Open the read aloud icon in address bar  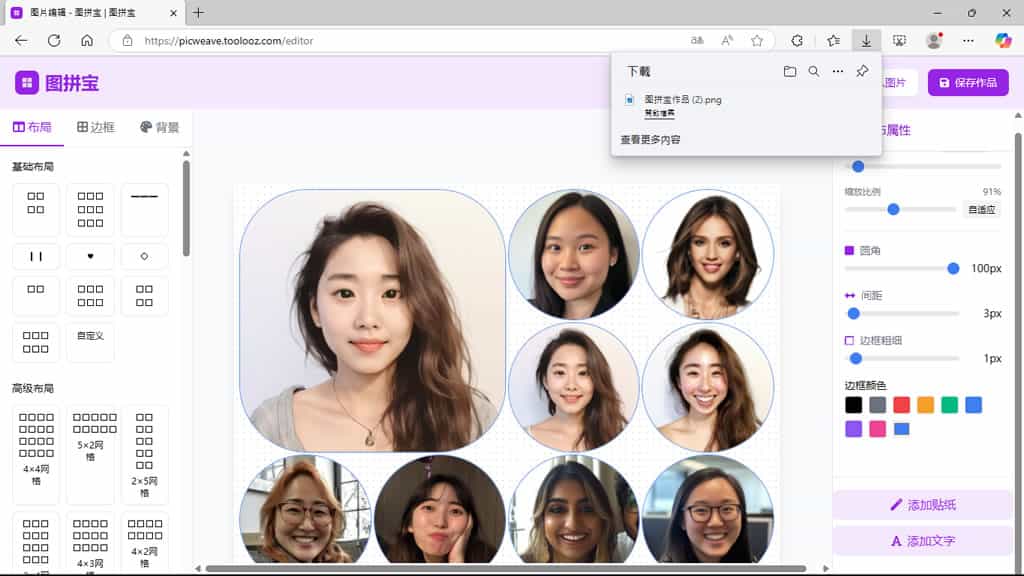pyautogui.click(x=727, y=40)
